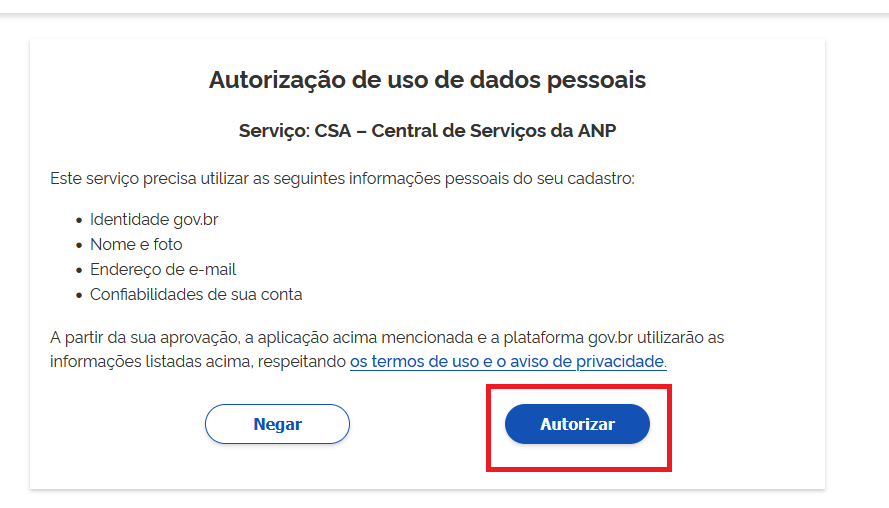
Task: Click the sentence starting Este serviço precisa utilizar
Action: point(342,179)
